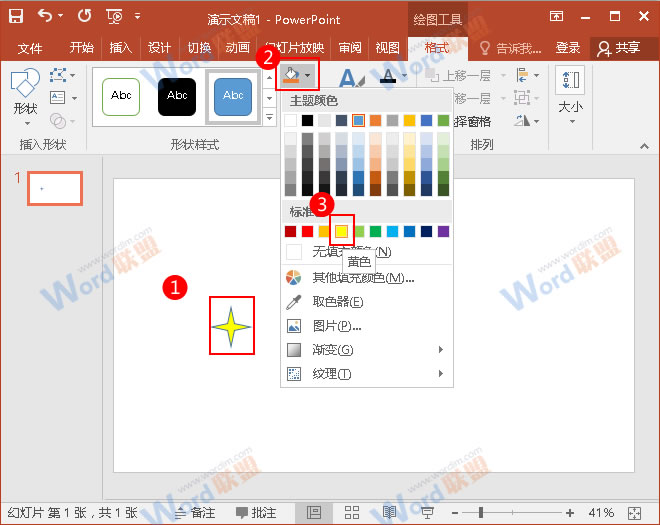This screenshot has height=525, width=660.
Task: Pick the yellow standard color swatch
Action: pos(341,231)
